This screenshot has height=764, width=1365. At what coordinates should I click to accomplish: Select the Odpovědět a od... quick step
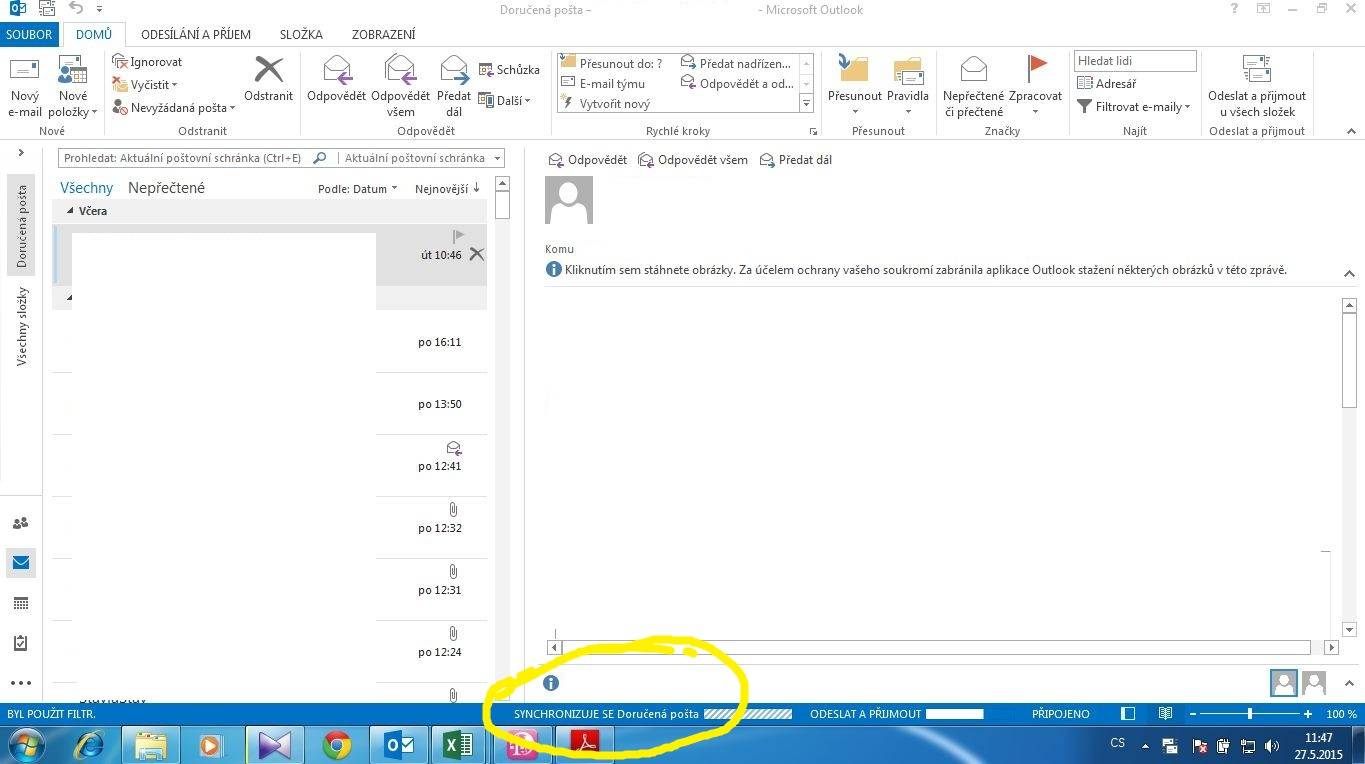(737, 83)
